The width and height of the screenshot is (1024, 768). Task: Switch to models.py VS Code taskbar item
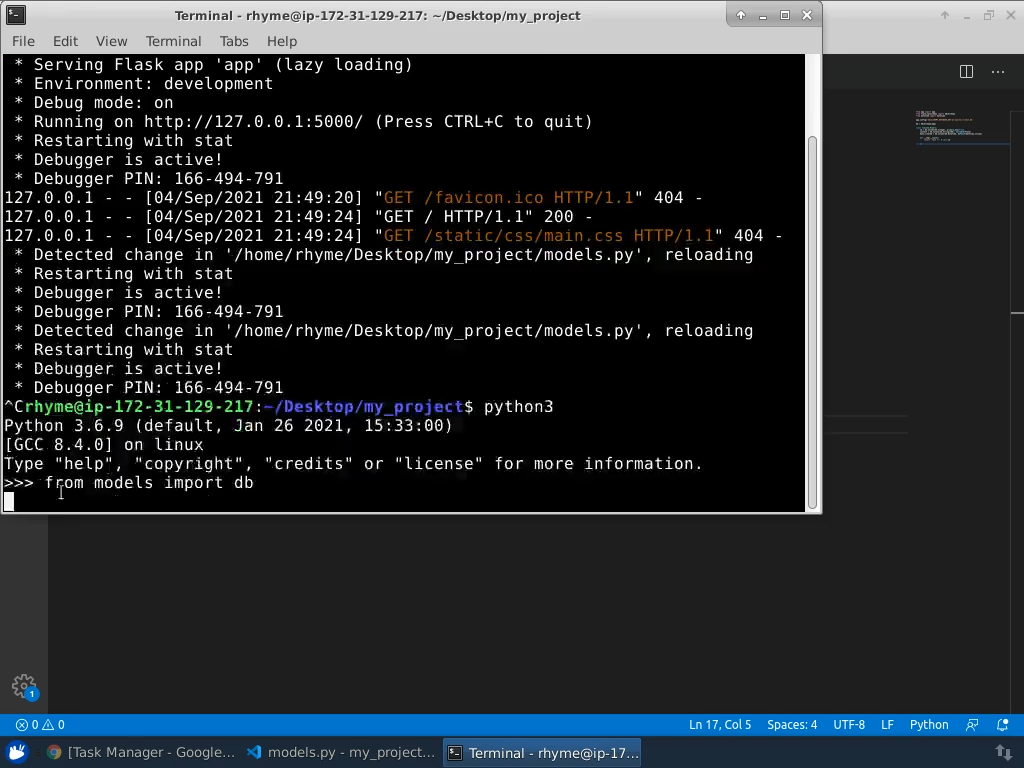click(341, 752)
